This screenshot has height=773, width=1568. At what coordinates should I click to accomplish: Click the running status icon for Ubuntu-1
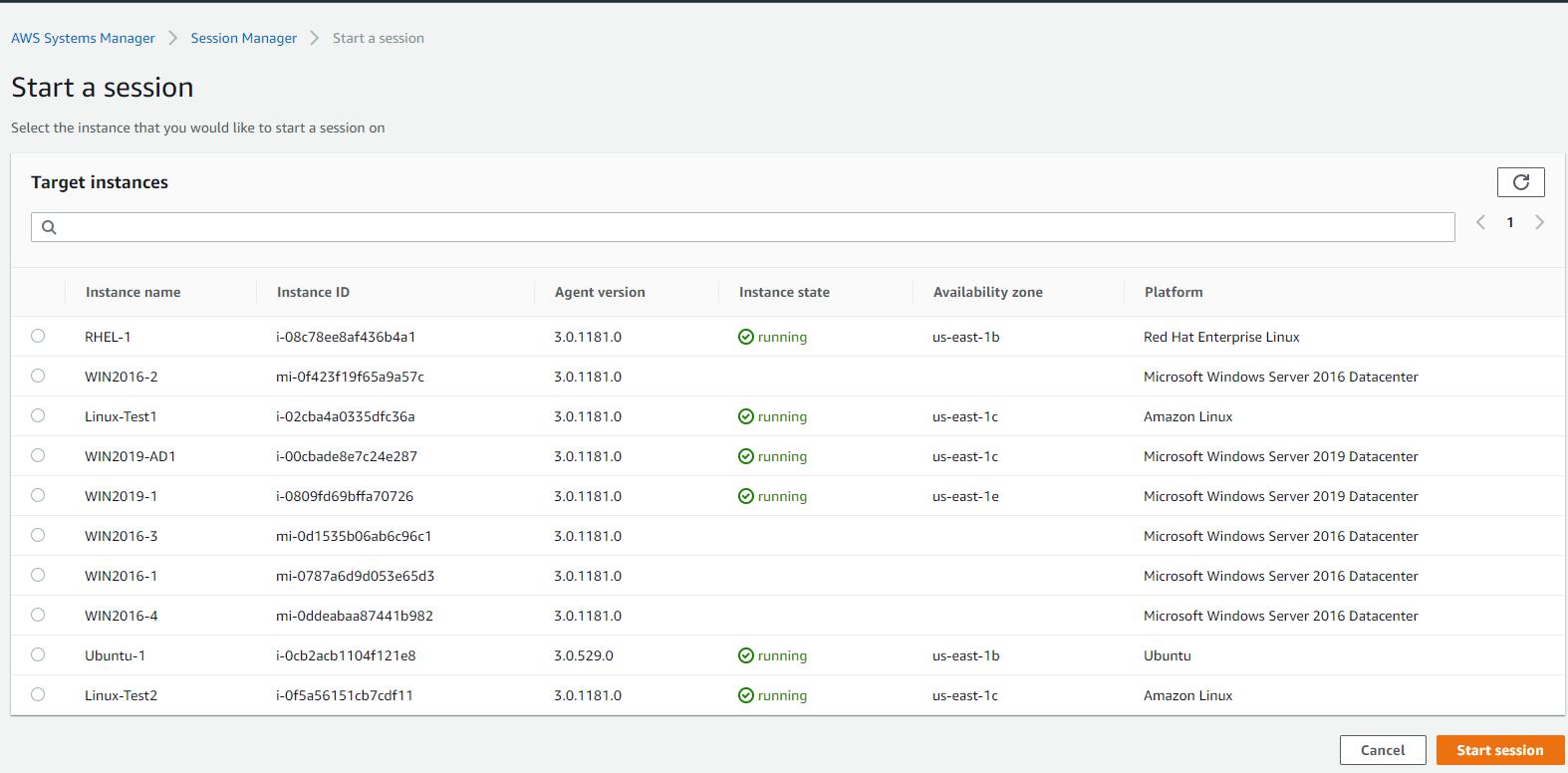[x=745, y=655]
